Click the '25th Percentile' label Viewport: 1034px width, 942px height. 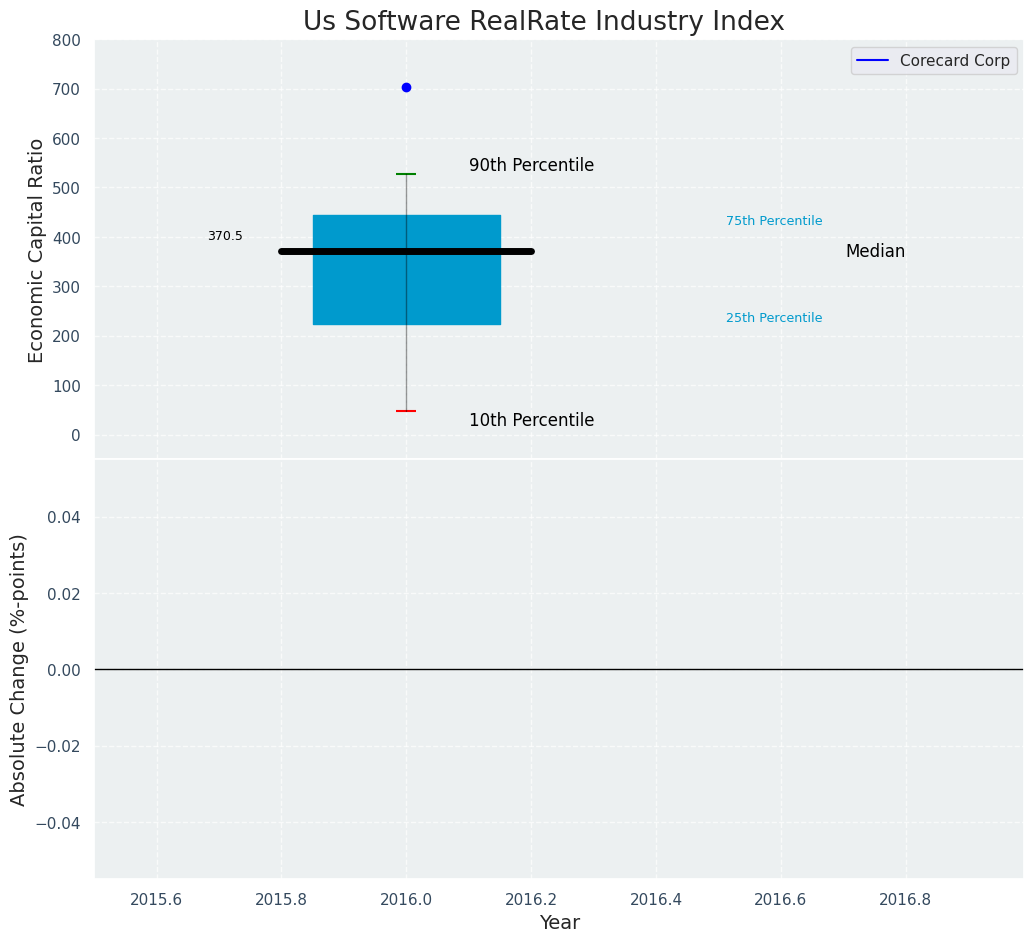point(774,318)
